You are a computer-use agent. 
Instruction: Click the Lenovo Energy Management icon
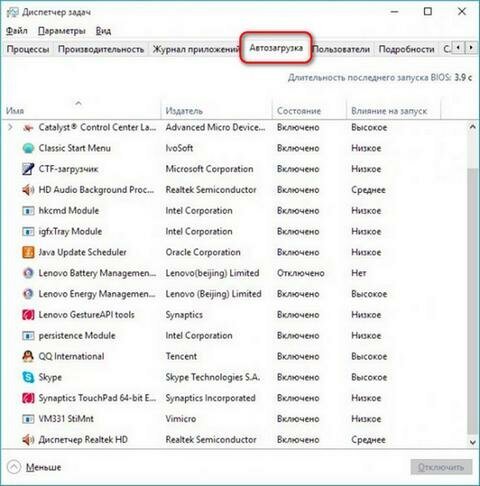click(x=28, y=294)
